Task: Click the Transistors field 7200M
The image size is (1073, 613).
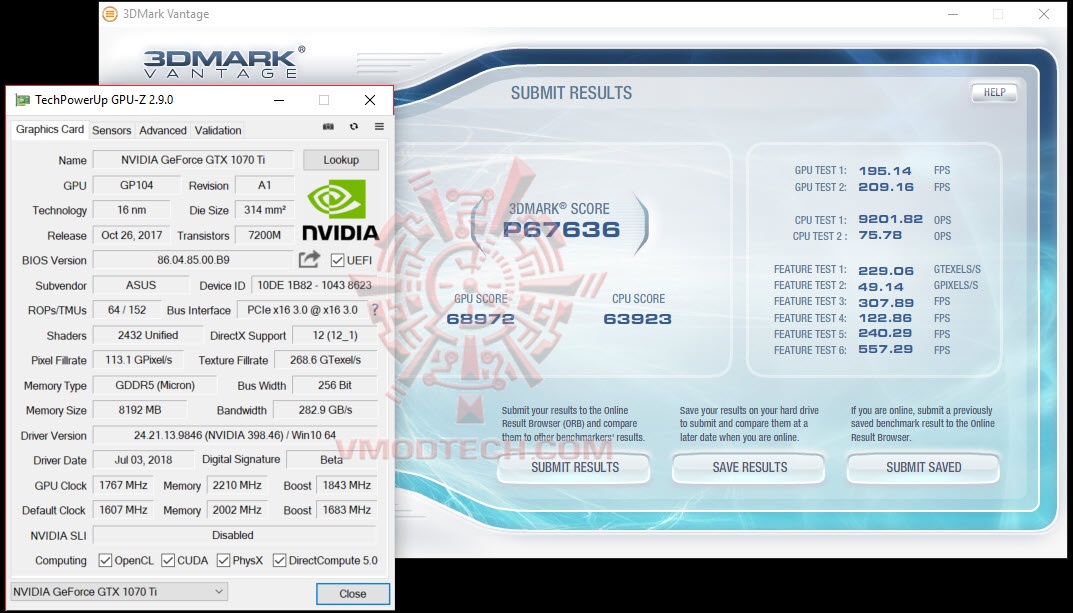Action: pos(264,235)
